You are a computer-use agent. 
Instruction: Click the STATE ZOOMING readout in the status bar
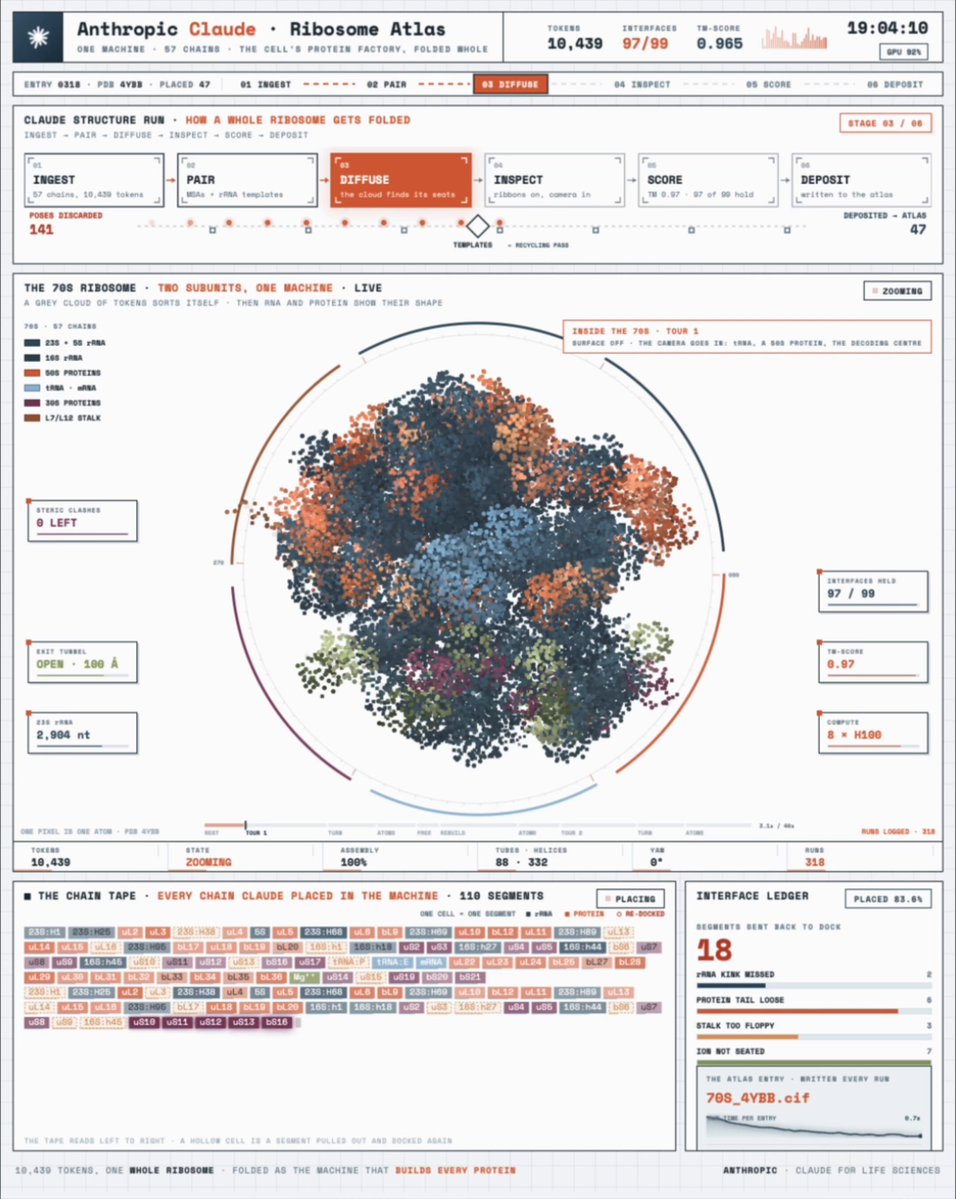(209, 858)
